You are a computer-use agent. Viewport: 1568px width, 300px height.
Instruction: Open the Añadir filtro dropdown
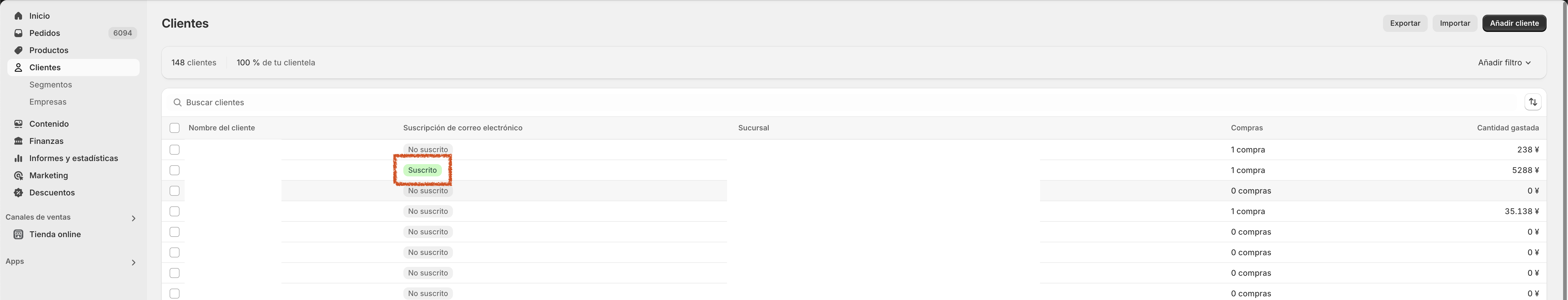tap(1503, 63)
